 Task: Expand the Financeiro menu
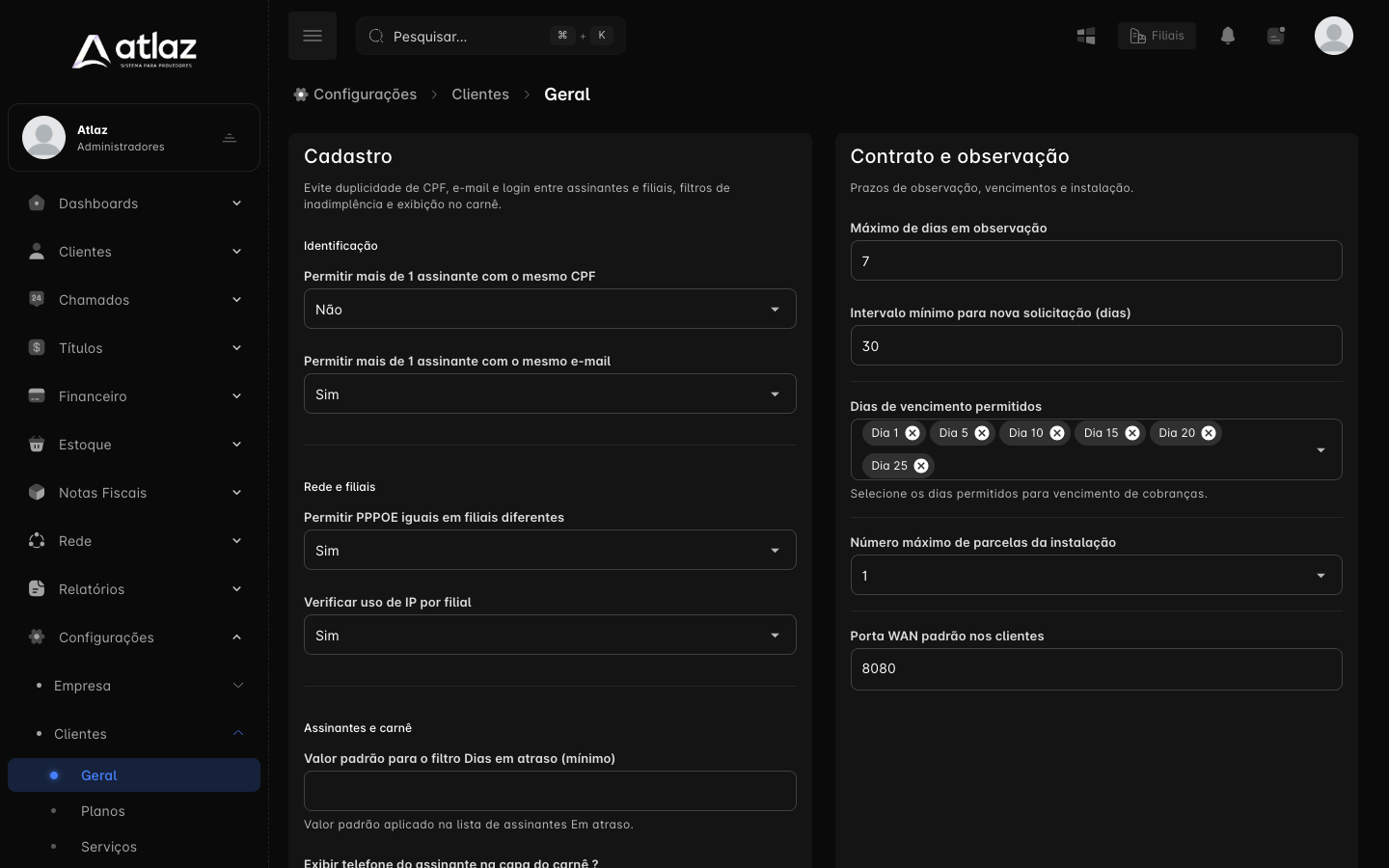click(134, 396)
